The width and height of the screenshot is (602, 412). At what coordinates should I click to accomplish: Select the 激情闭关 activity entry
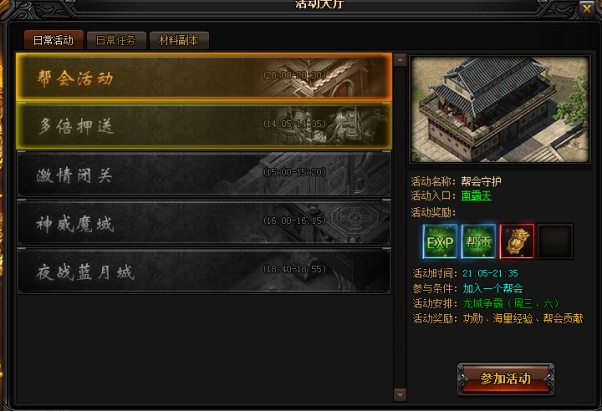pos(204,174)
